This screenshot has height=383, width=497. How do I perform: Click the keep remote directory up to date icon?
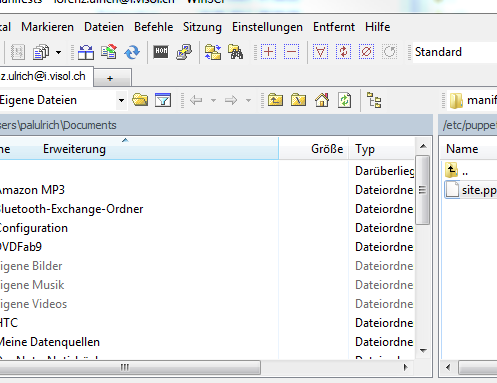(109, 52)
